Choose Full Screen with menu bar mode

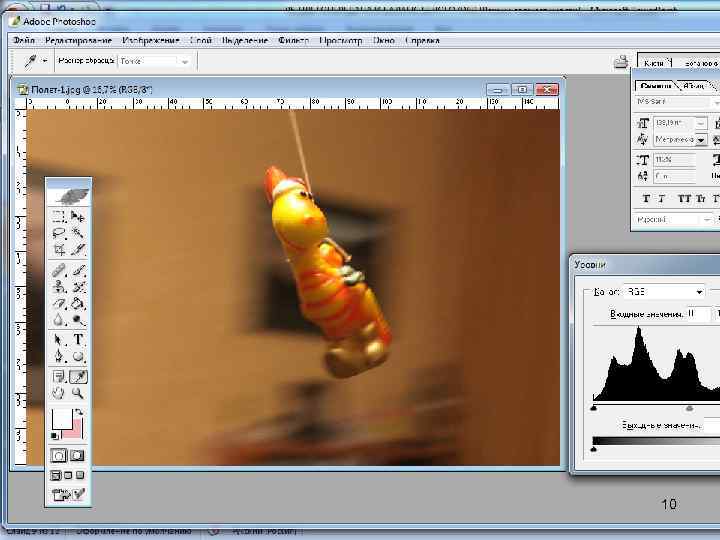(68, 475)
